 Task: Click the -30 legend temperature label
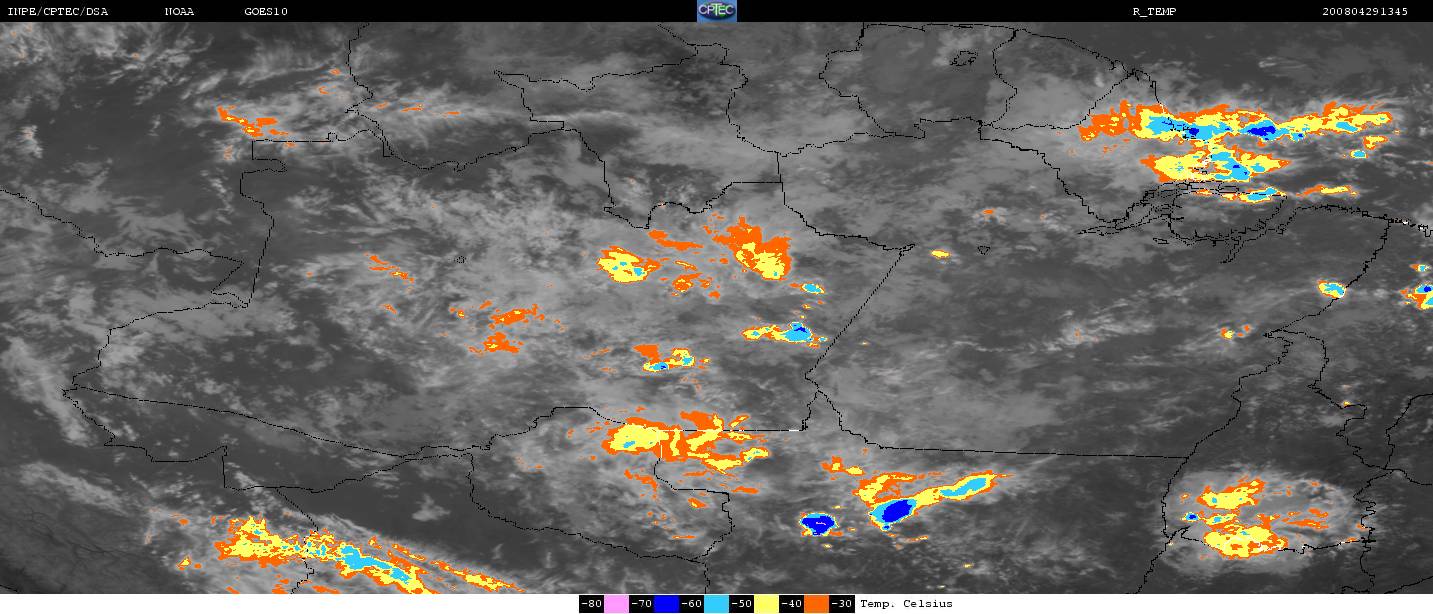click(842, 604)
